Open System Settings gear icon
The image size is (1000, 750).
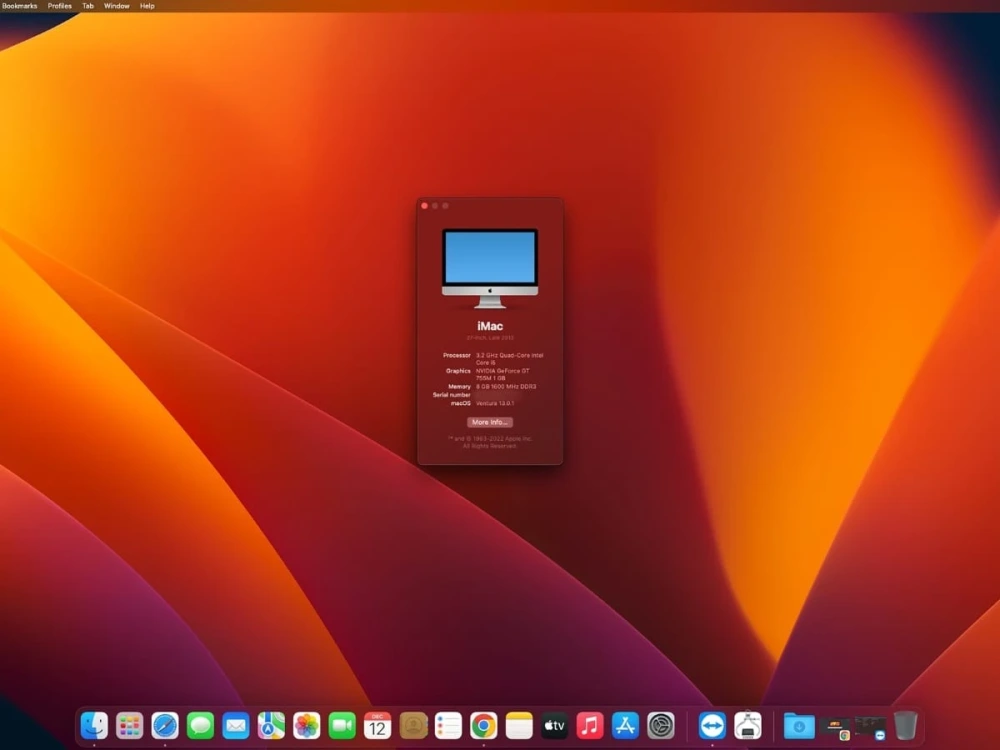[x=661, y=725]
